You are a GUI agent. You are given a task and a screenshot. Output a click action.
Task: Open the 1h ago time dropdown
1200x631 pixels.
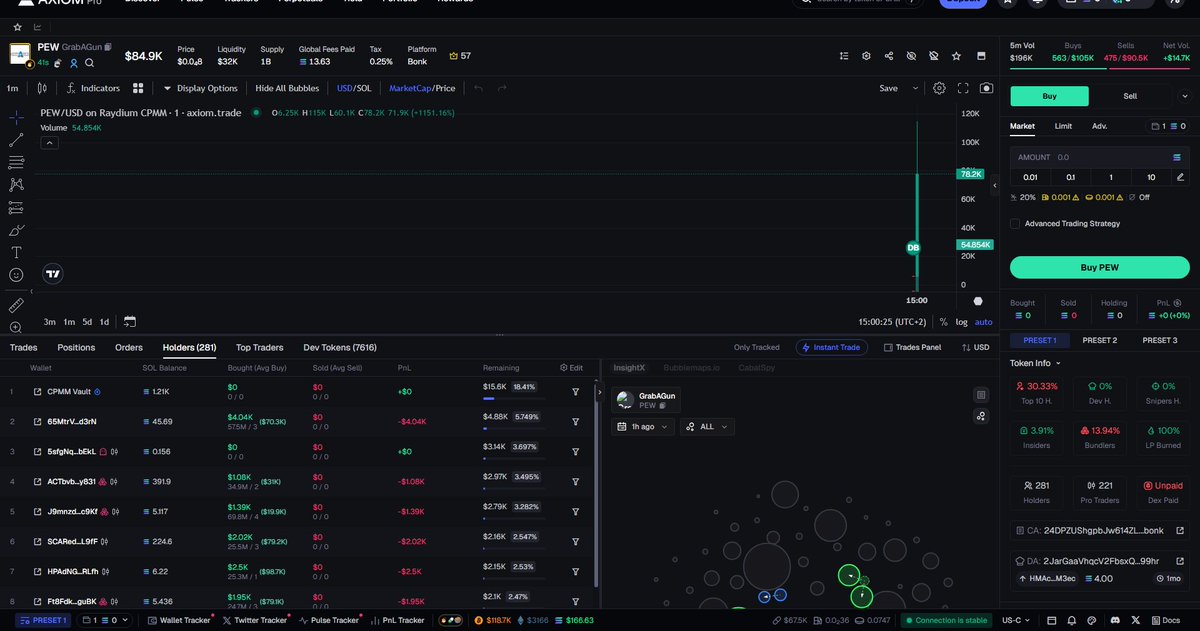644,426
